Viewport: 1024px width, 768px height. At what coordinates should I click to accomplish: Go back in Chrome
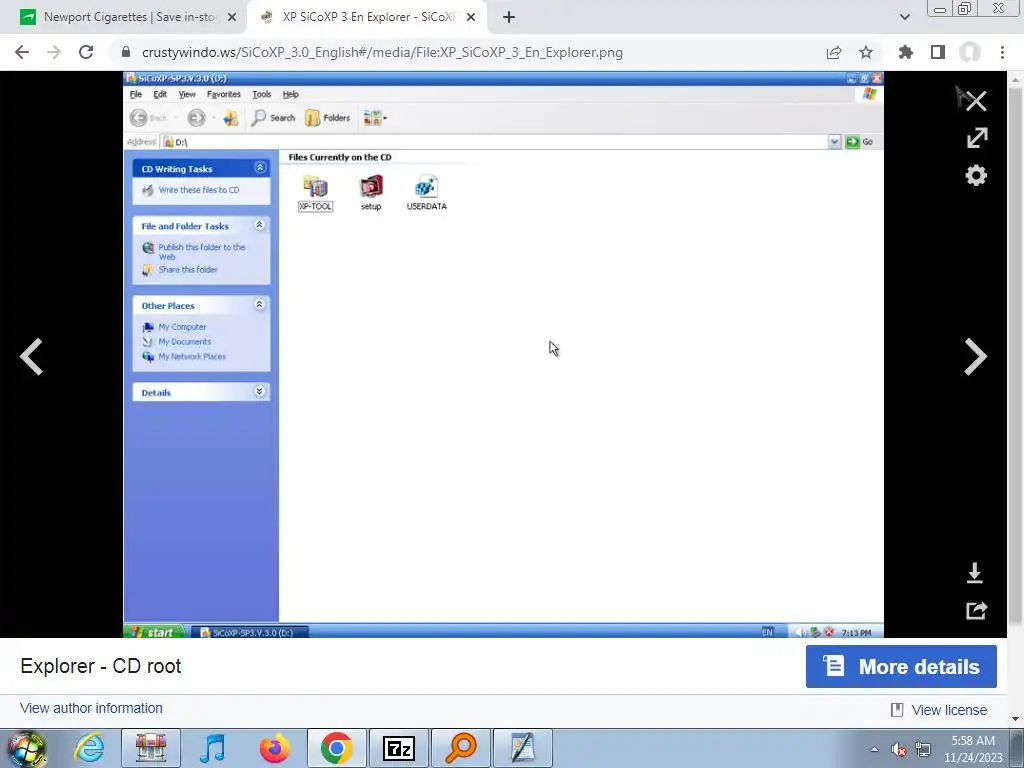22,52
